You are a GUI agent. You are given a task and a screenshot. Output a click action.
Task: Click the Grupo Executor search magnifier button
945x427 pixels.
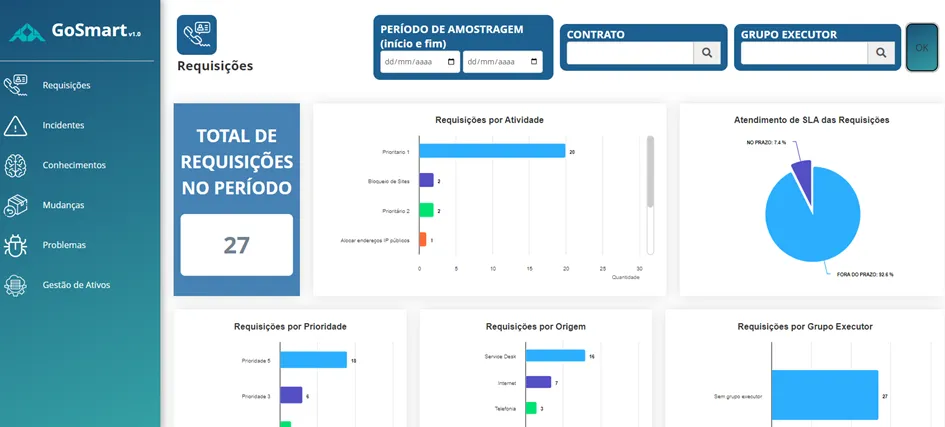[881, 53]
